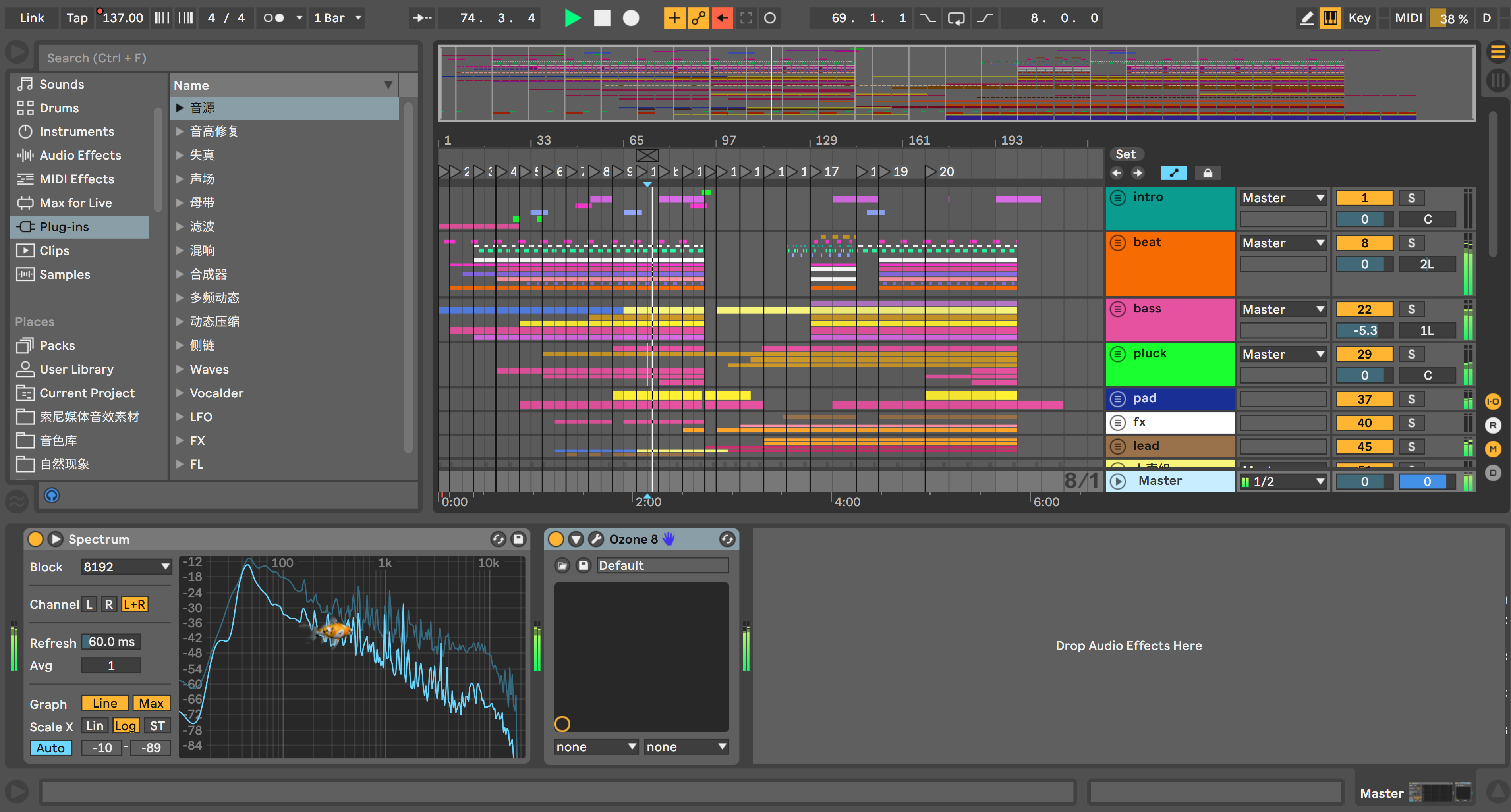Open the intro track Master output dropdown

(1283, 198)
